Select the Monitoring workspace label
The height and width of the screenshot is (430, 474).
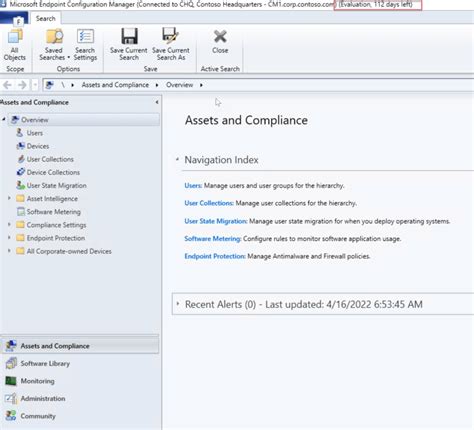tap(38, 381)
